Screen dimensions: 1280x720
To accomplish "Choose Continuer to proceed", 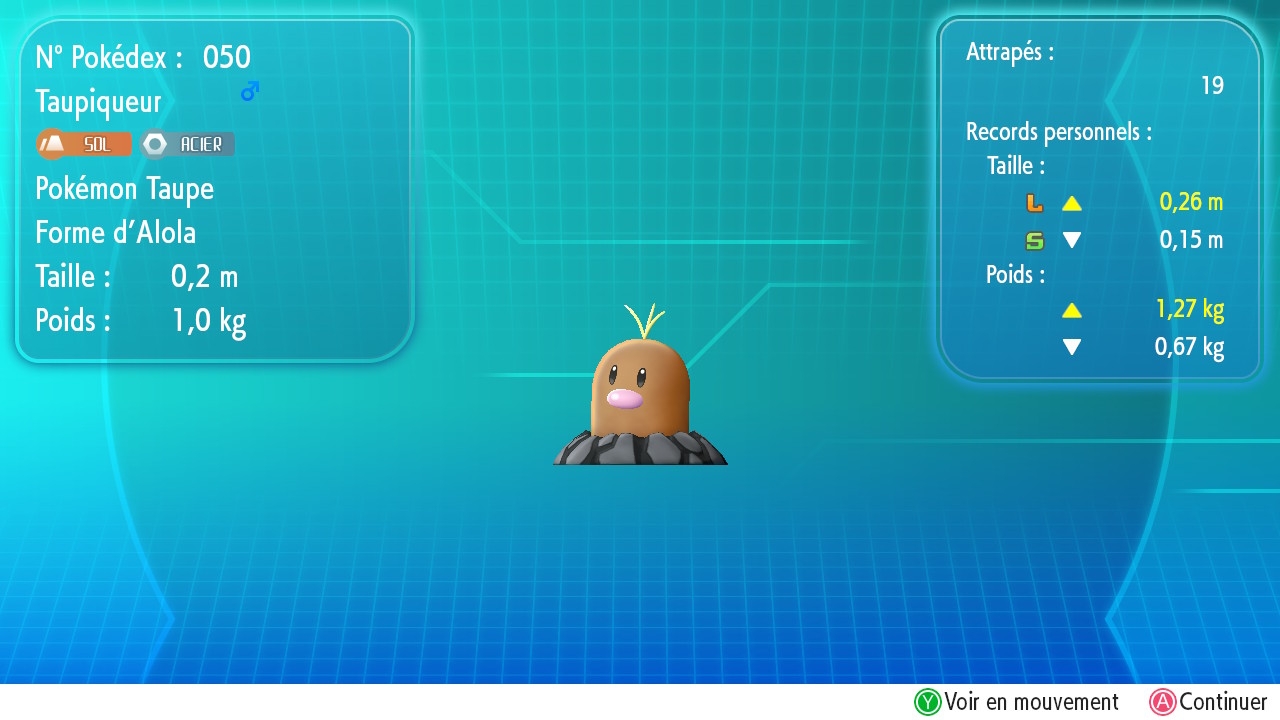I will 1208,702.
